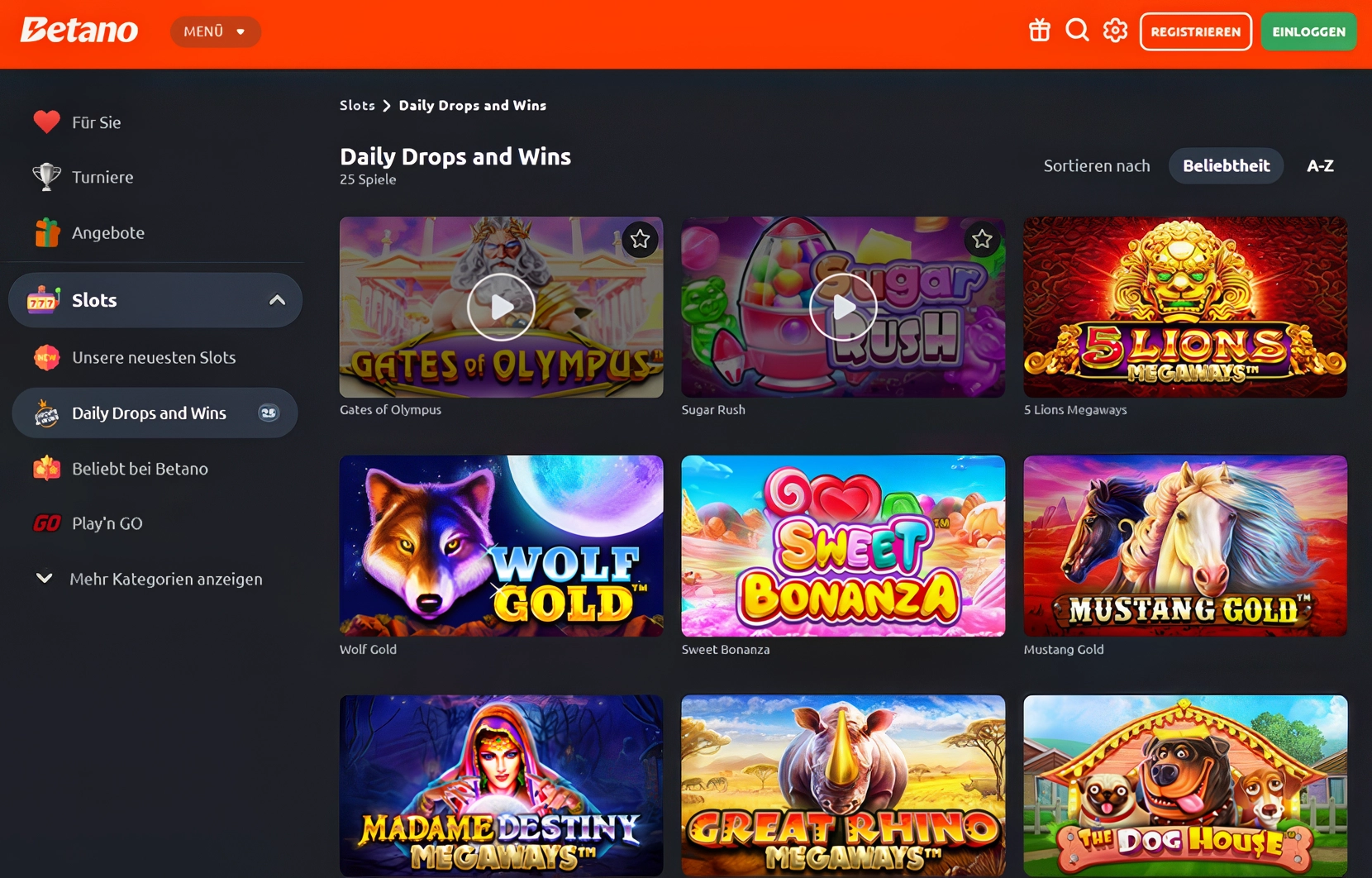Viewport: 1372px width, 878px height.
Task: Play the Gates of Olympus demo
Action: tap(501, 307)
